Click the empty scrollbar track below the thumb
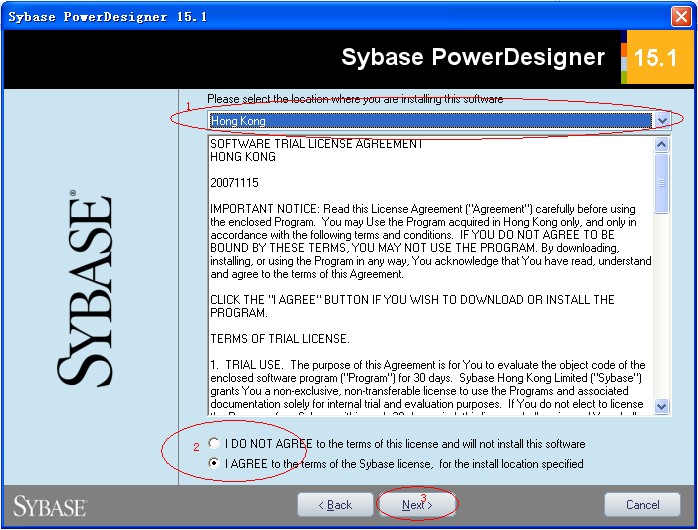This screenshot has width=698, height=530. tap(662, 310)
